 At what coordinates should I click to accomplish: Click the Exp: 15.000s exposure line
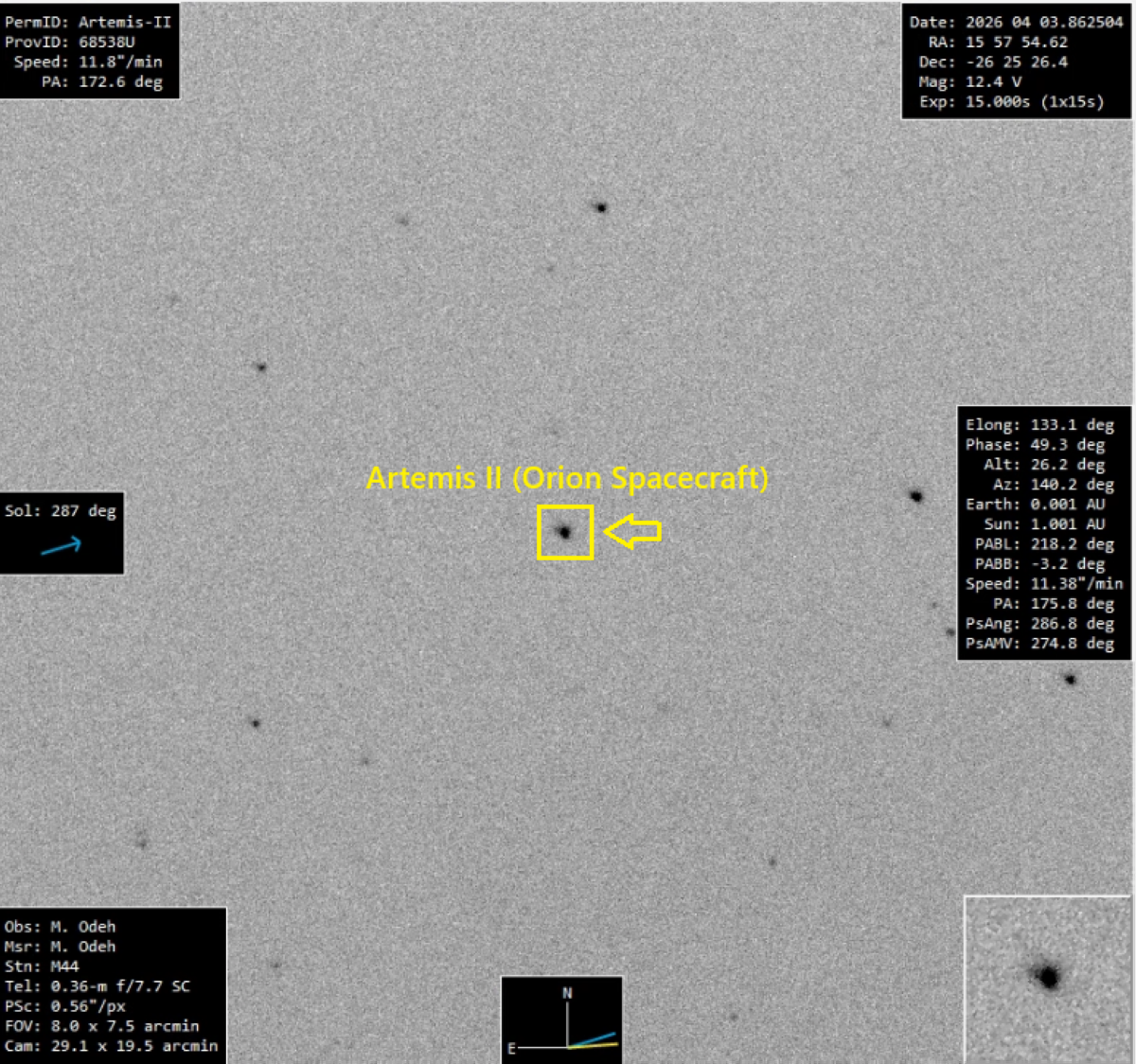1011,101
